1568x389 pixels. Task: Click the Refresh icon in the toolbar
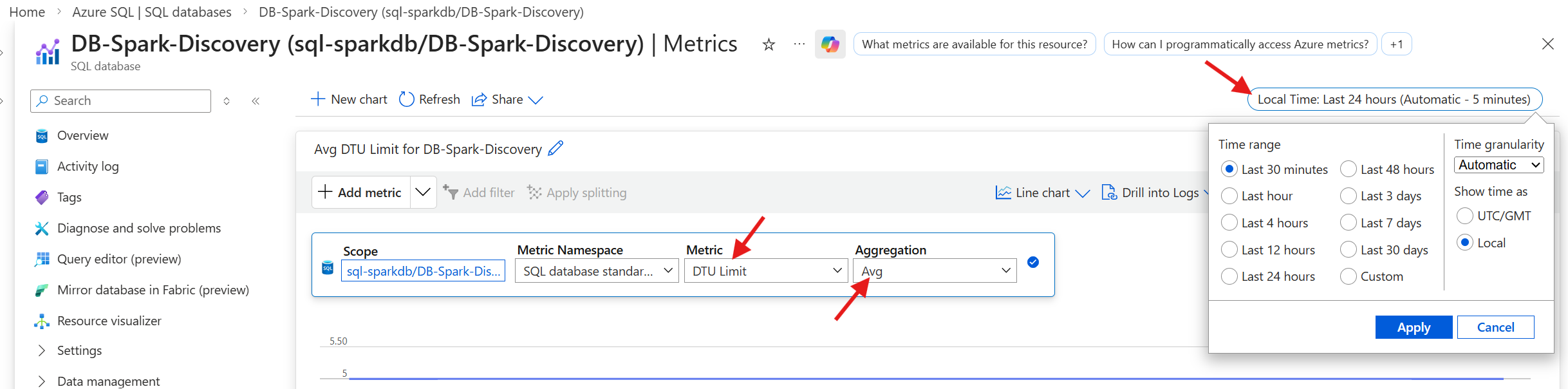click(x=406, y=99)
